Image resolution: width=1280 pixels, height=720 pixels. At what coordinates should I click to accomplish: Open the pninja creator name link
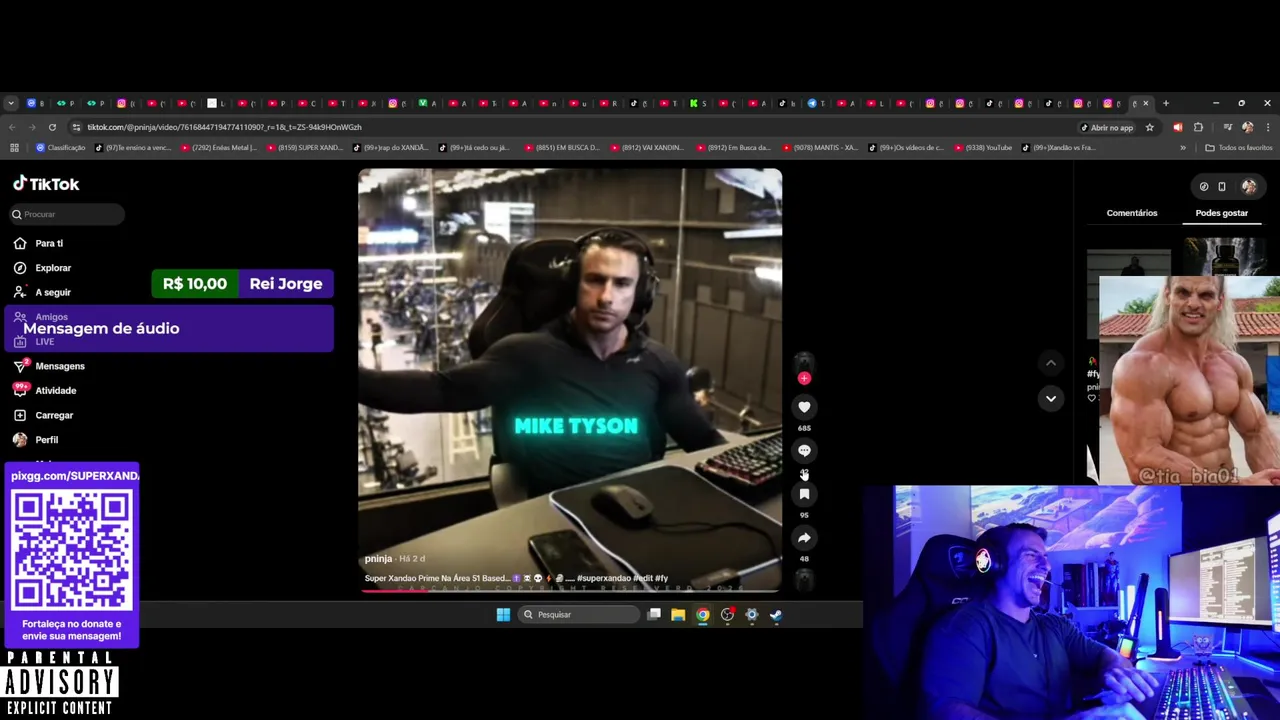coord(378,558)
